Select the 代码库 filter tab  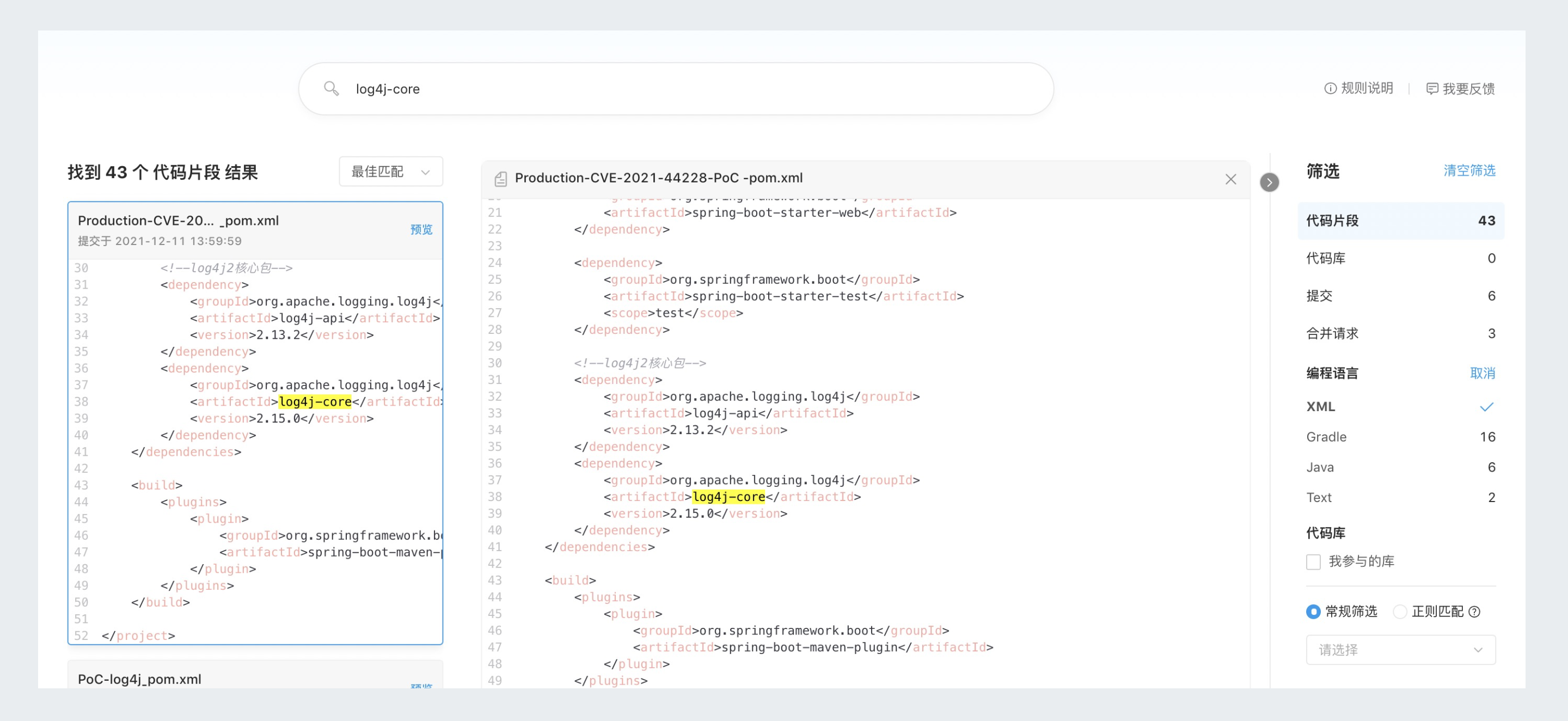click(1401, 258)
